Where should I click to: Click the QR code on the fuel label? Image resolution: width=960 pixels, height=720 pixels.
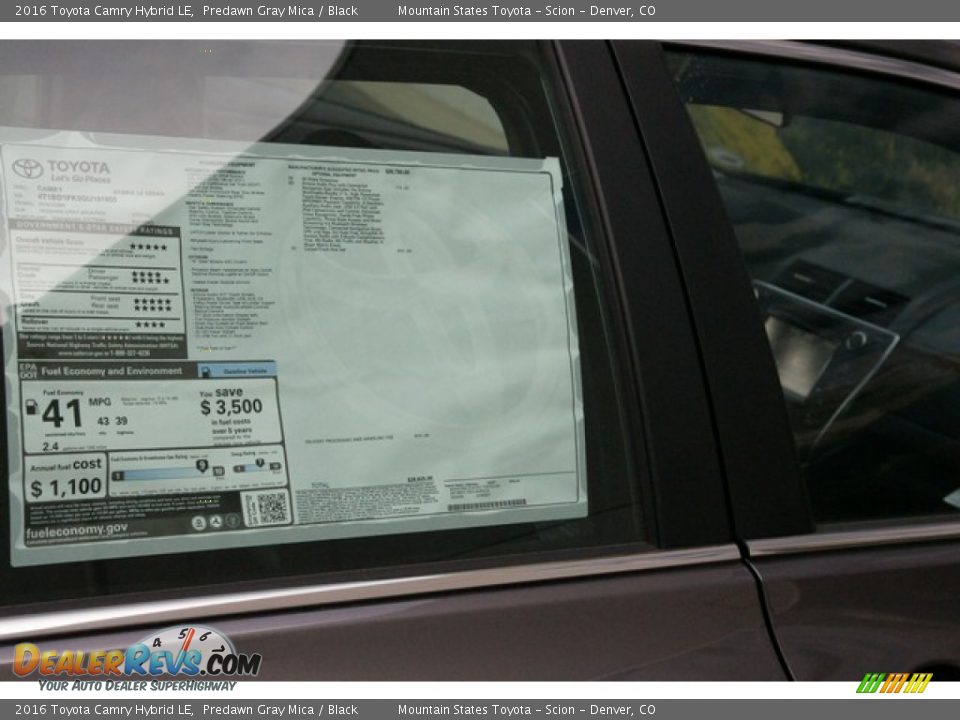point(266,508)
